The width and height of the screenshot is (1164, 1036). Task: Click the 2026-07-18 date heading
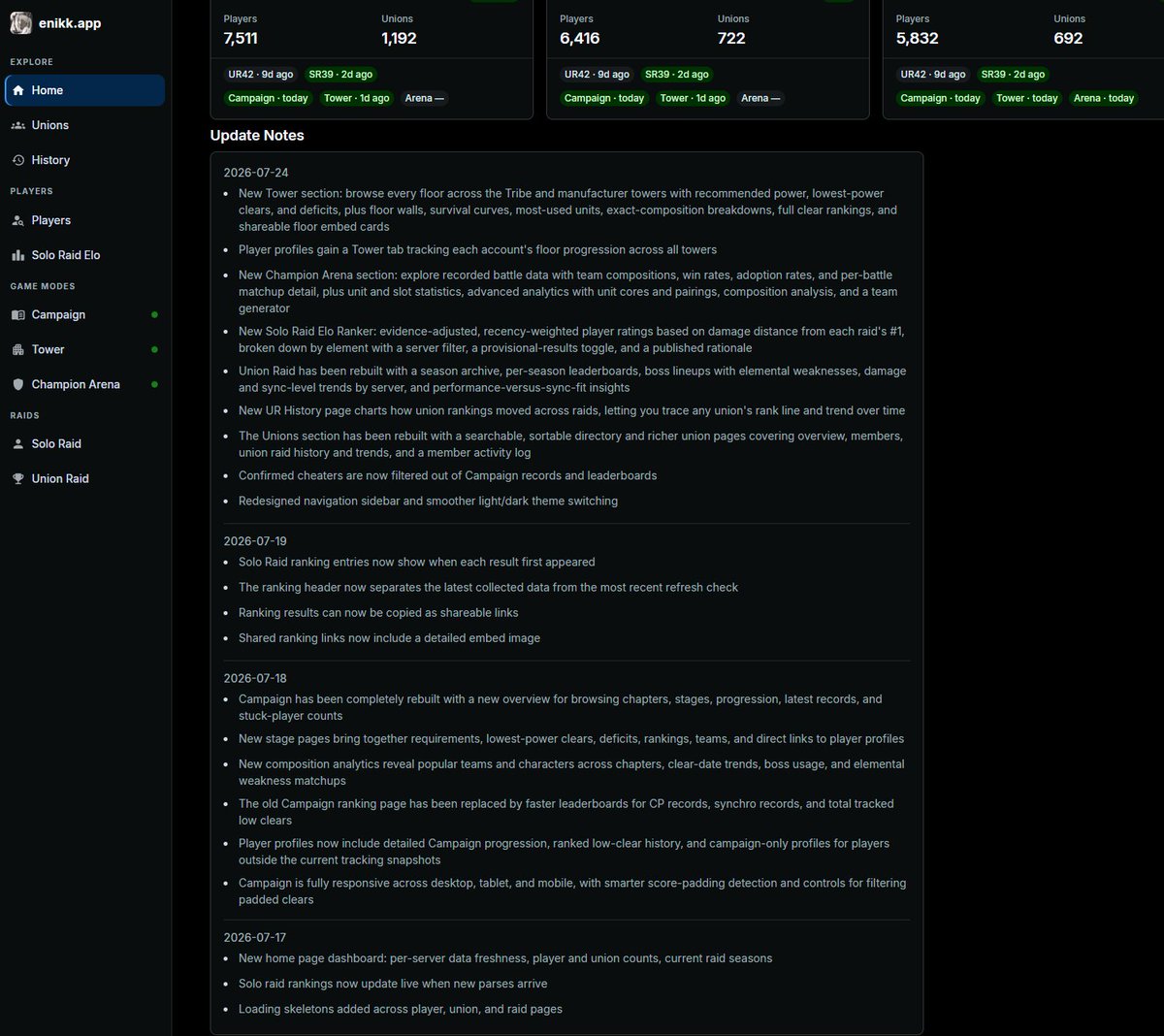[x=255, y=678]
